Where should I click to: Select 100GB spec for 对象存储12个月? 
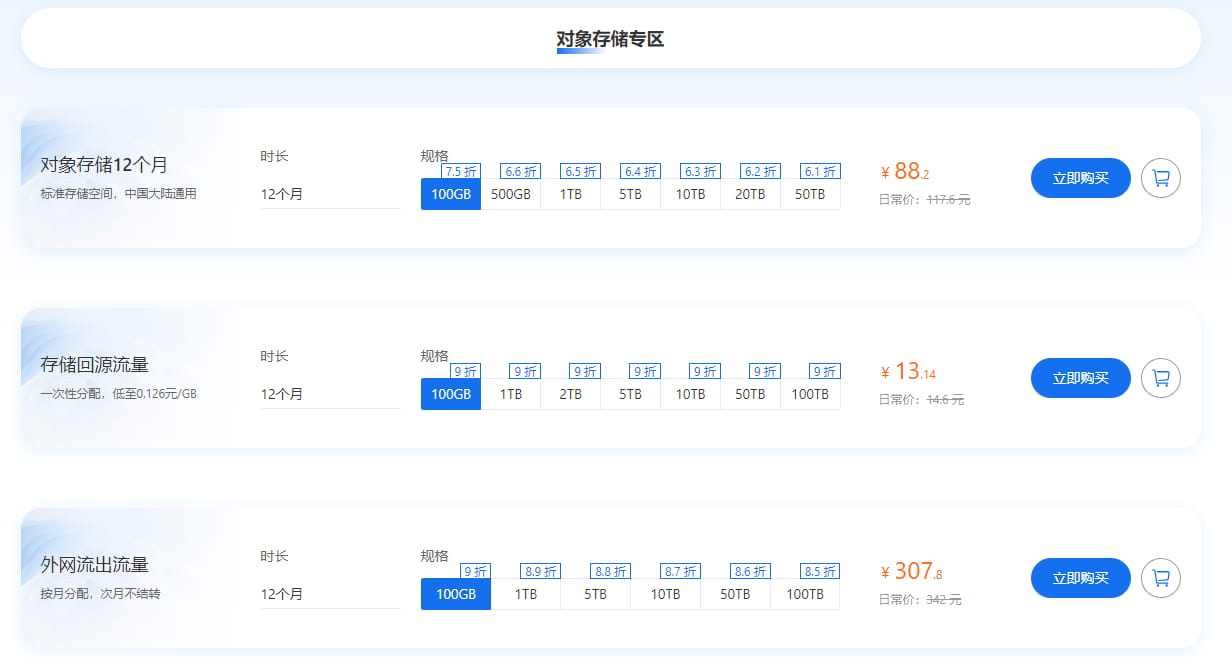click(451, 194)
